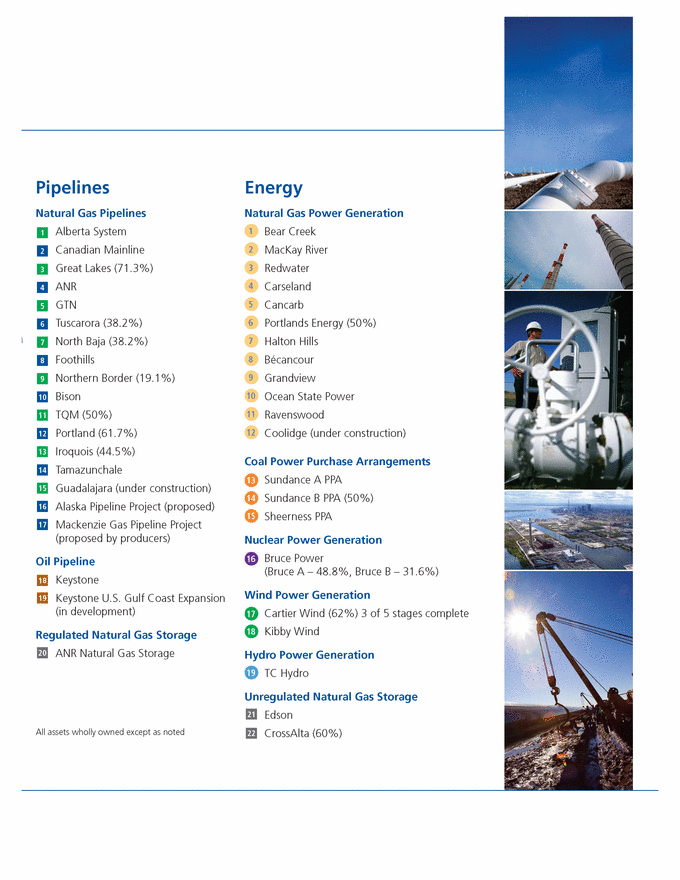Open the worker at valve wheel photo
Screen dimensions: 680x880
coord(568,390)
